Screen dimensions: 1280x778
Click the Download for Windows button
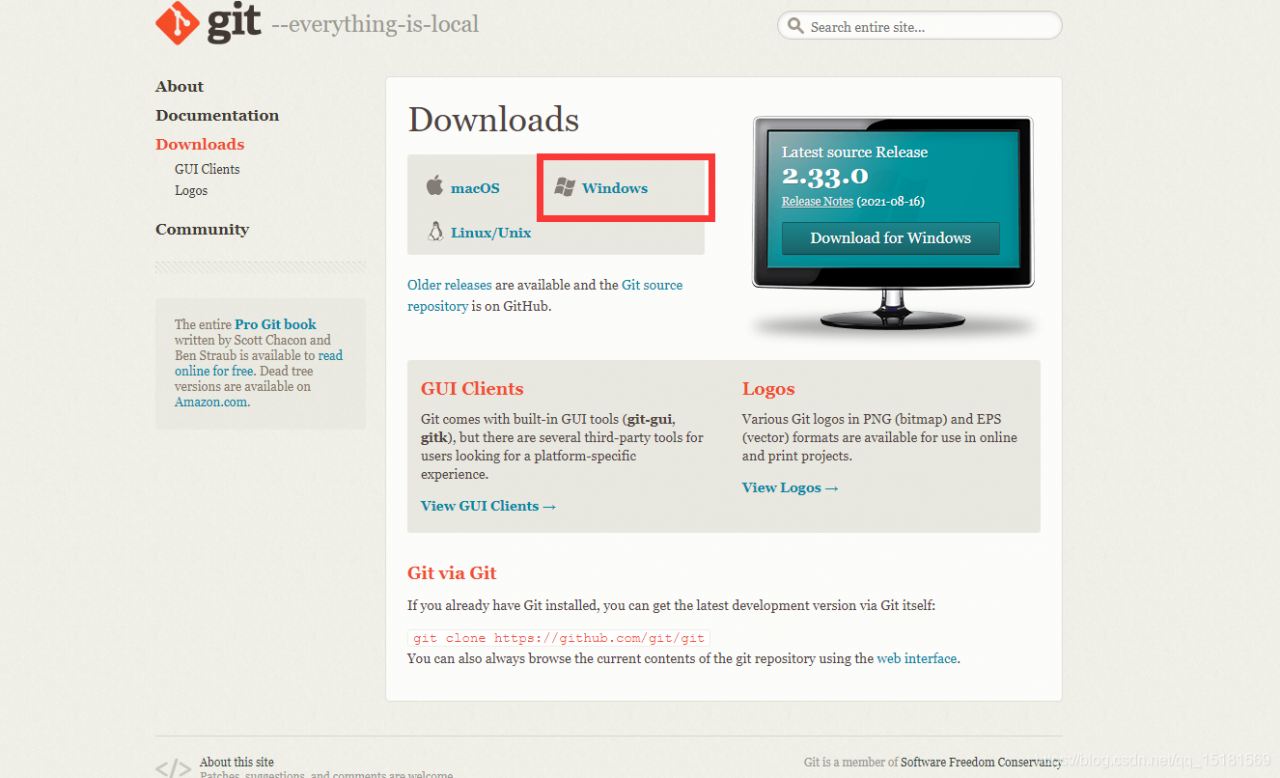tap(890, 238)
